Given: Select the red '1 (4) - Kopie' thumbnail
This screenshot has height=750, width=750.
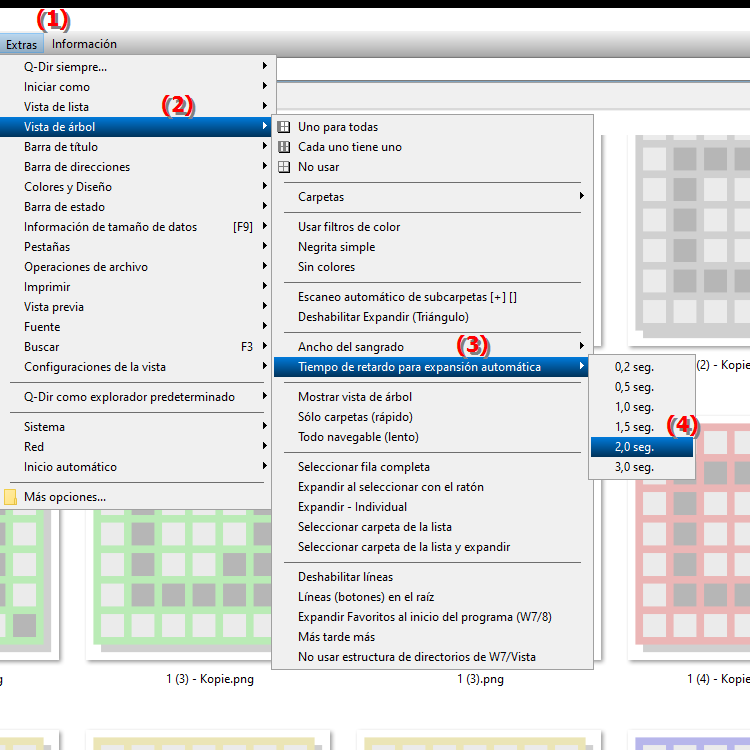Looking at the screenshot, I should click(x=691, y=536).
